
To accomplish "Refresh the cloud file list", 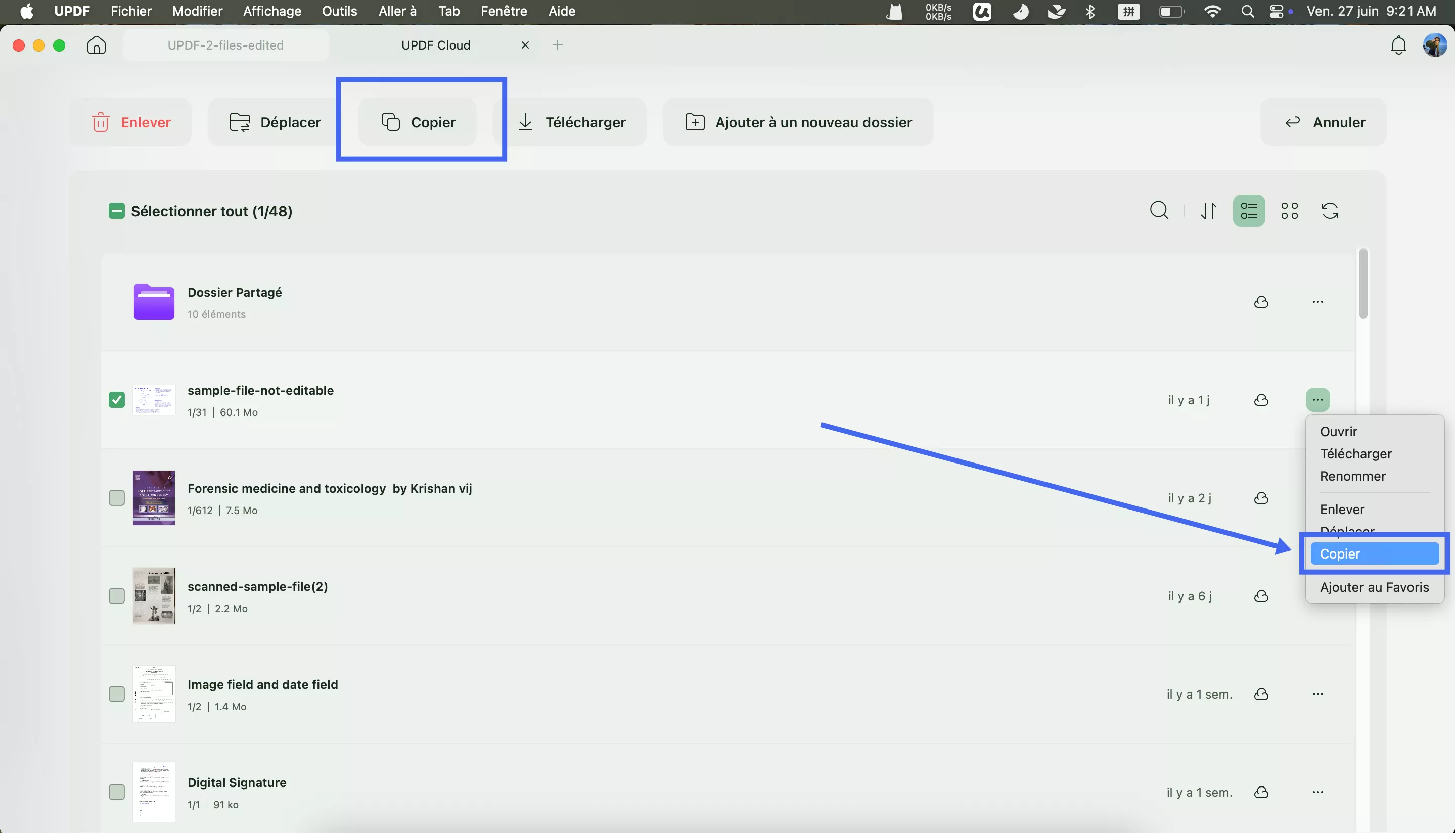I will click(1330, 211).
